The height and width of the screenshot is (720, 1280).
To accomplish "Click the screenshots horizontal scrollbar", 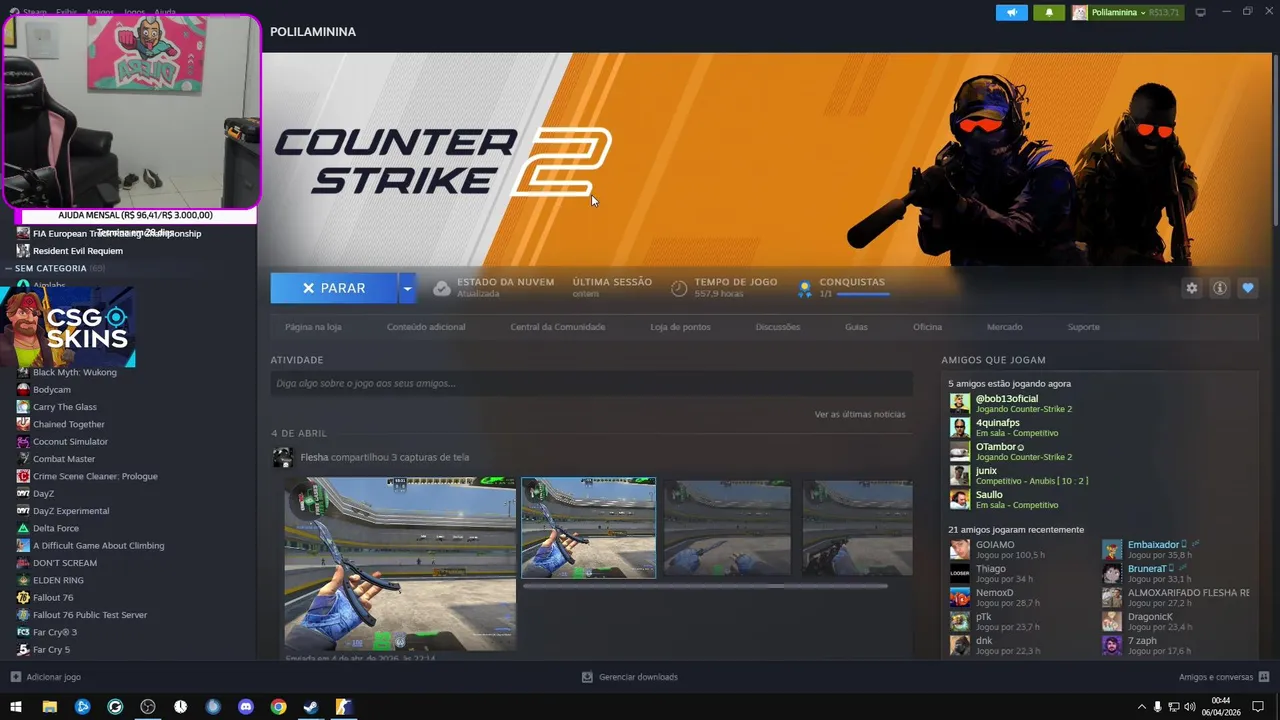I will (x=705, y=586).
